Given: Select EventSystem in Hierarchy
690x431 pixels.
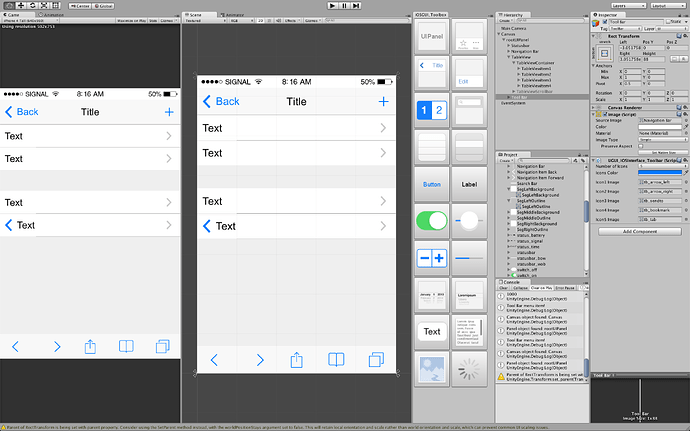Looking at the screenshot, I should [513, 103].
